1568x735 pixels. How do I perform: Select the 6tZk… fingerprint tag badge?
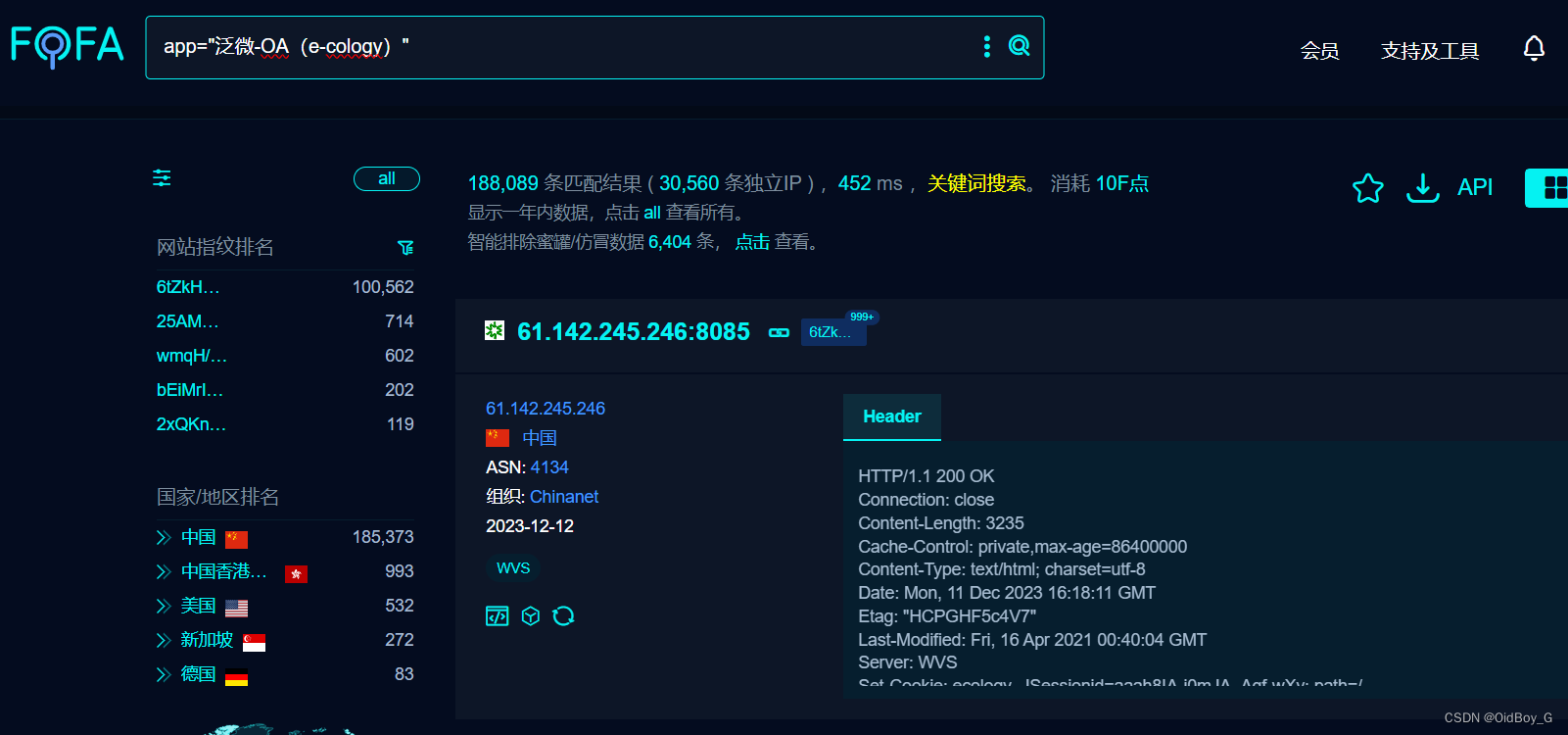(833, 332)
